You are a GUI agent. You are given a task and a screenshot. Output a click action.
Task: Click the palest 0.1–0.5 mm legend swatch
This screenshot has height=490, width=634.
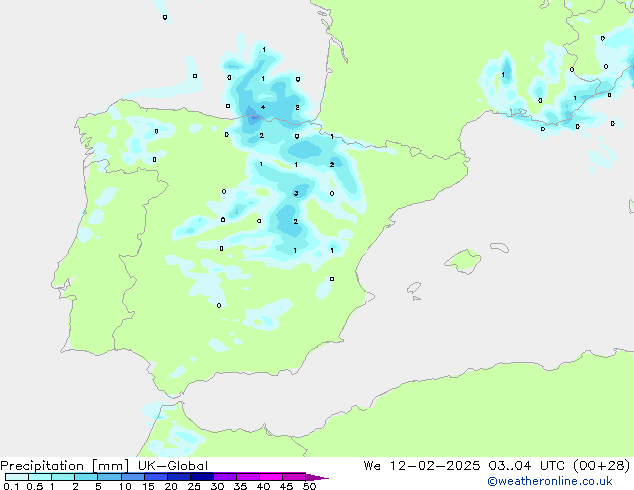[x=17, y=477]
